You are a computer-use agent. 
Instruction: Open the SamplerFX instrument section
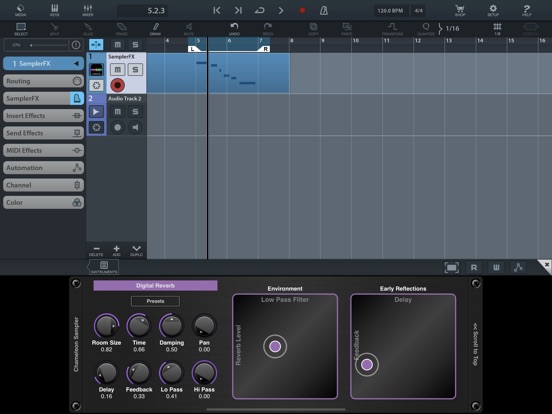(x=43, y=98)
